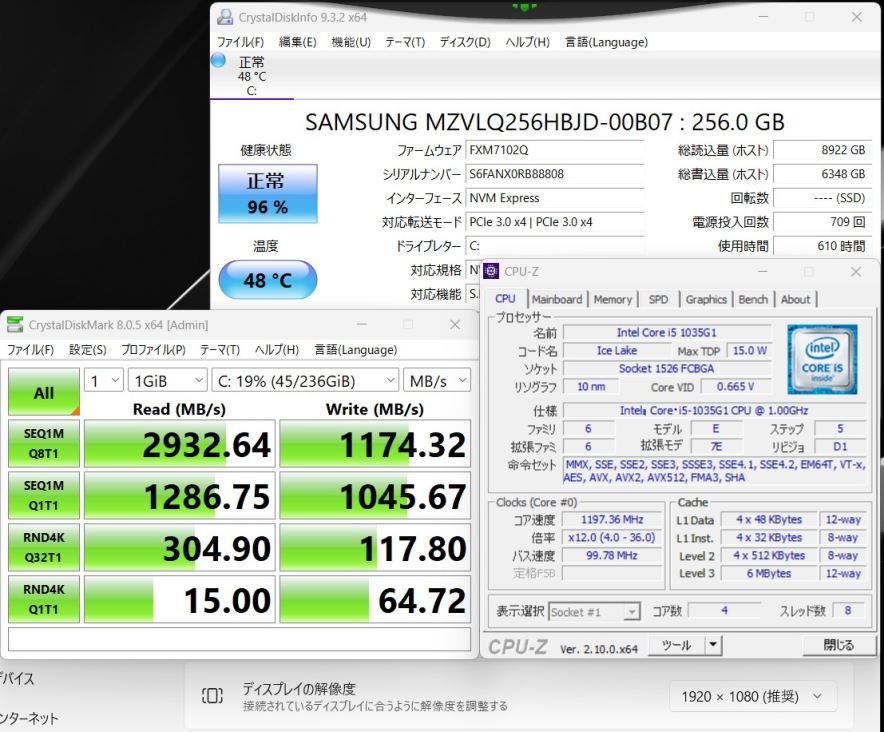This screenshot has width=884, height=732.
Task: Open 言語(Language) menu in CrystalDiskInfo
Action: [606, 42]
